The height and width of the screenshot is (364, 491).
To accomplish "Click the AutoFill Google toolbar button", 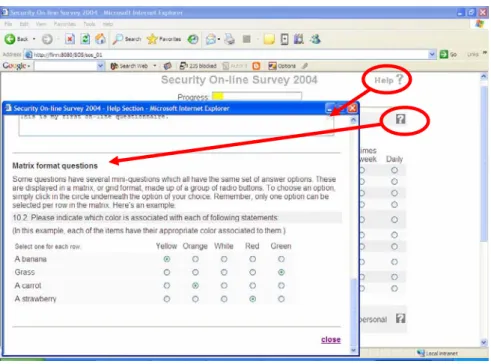I will pyautogui.click(x=235, y=66).
